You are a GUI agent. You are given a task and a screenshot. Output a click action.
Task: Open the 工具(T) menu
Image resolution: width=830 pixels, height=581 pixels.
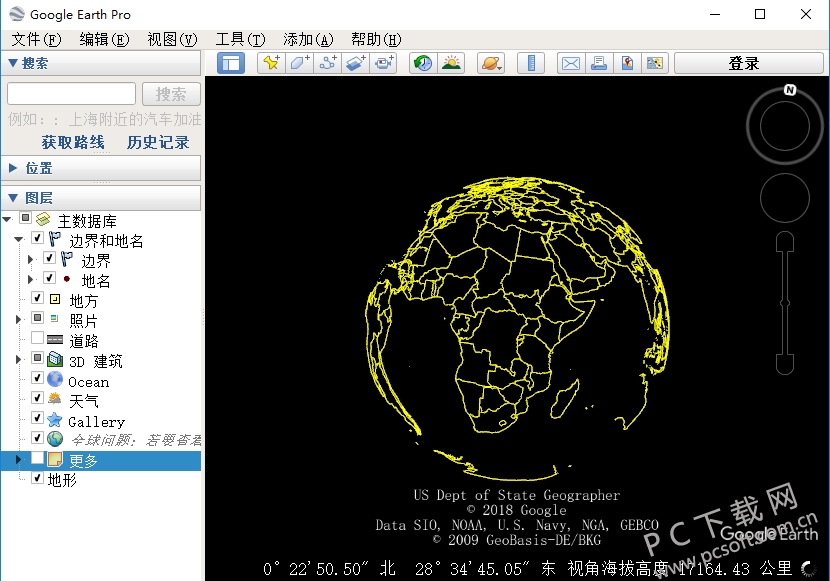240,39
